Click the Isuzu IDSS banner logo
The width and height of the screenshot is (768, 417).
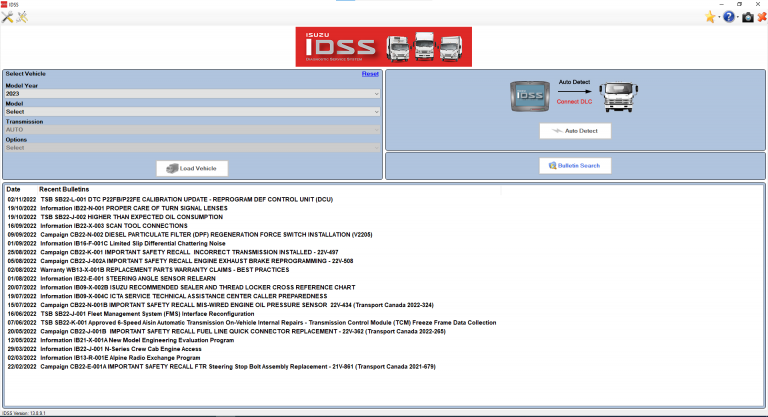pos(384,47)
